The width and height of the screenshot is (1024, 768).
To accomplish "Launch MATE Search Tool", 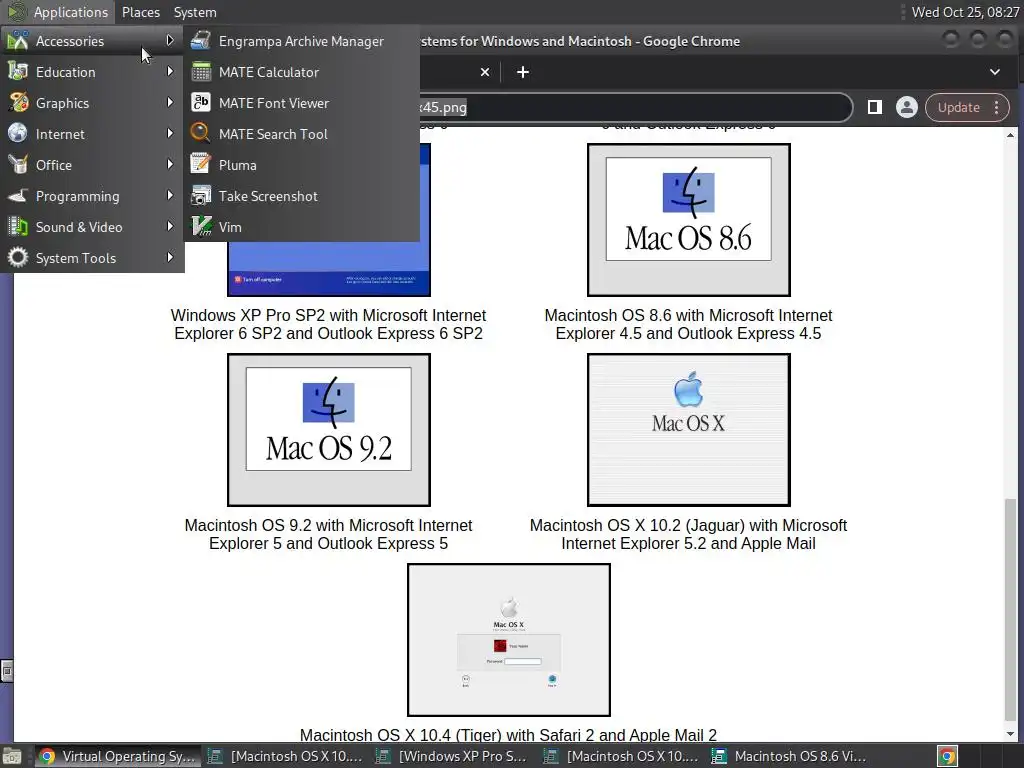I will point(301,134).
